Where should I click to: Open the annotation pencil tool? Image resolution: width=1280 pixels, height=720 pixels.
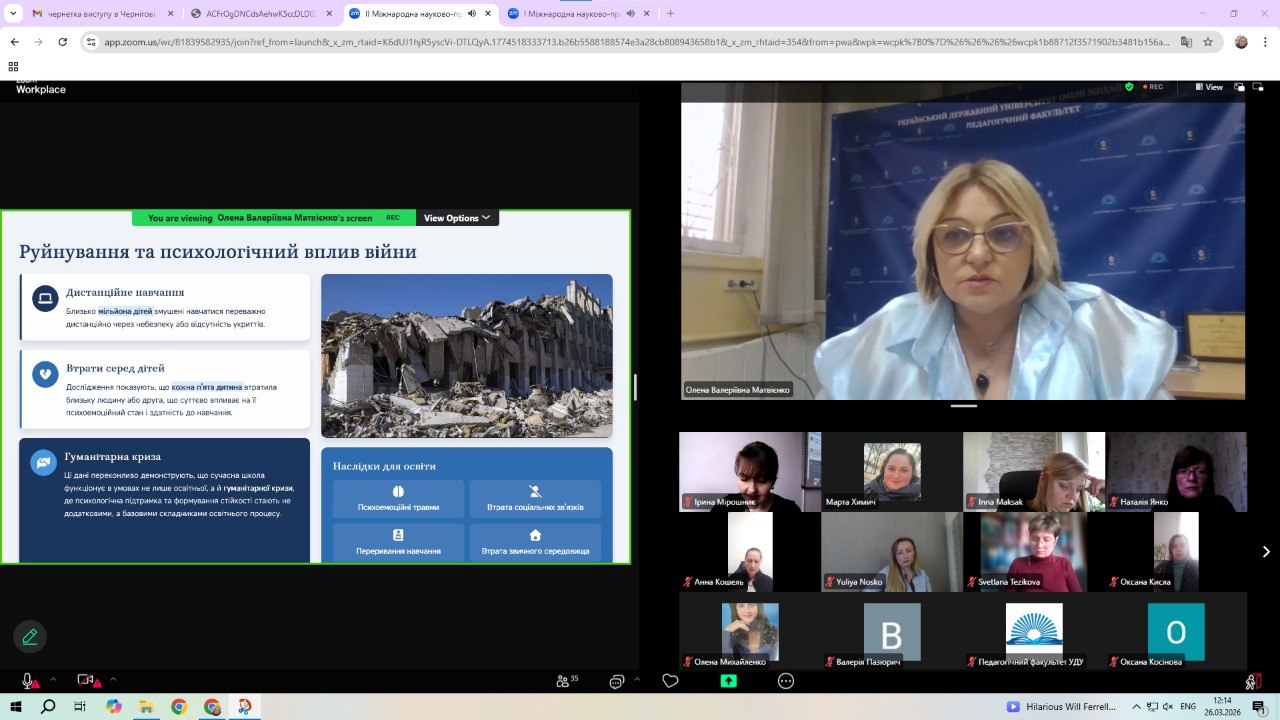click(30, 636)
